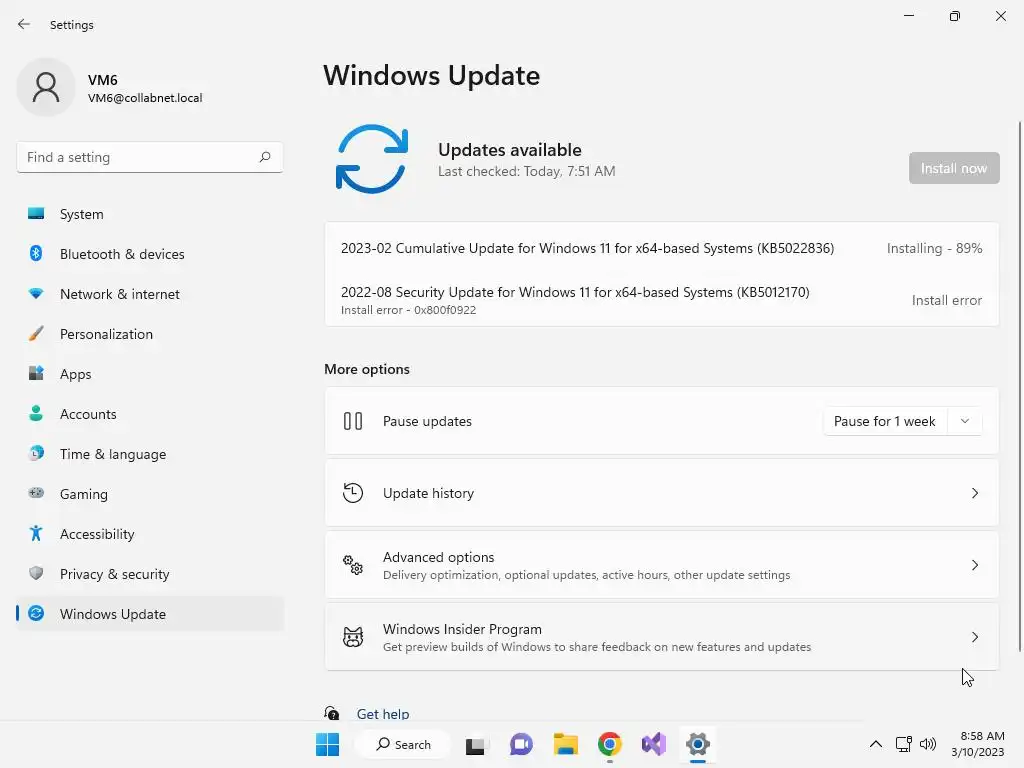Image resolution: width=1024 pixels, height=768 pixels.
Task: Click the Privacy shield icon
Action: (36, 573)
